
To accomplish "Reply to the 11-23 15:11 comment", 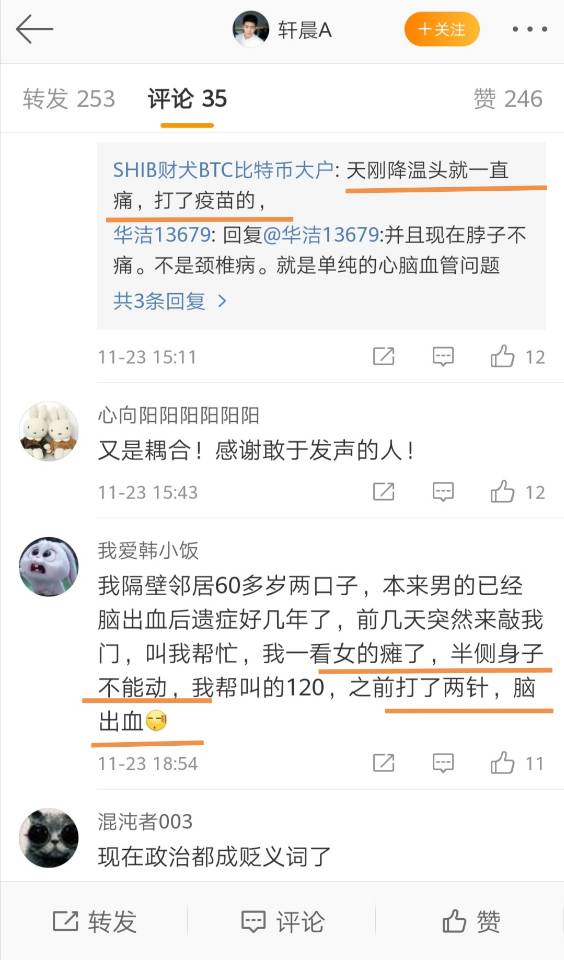I will tap(443, 356).
